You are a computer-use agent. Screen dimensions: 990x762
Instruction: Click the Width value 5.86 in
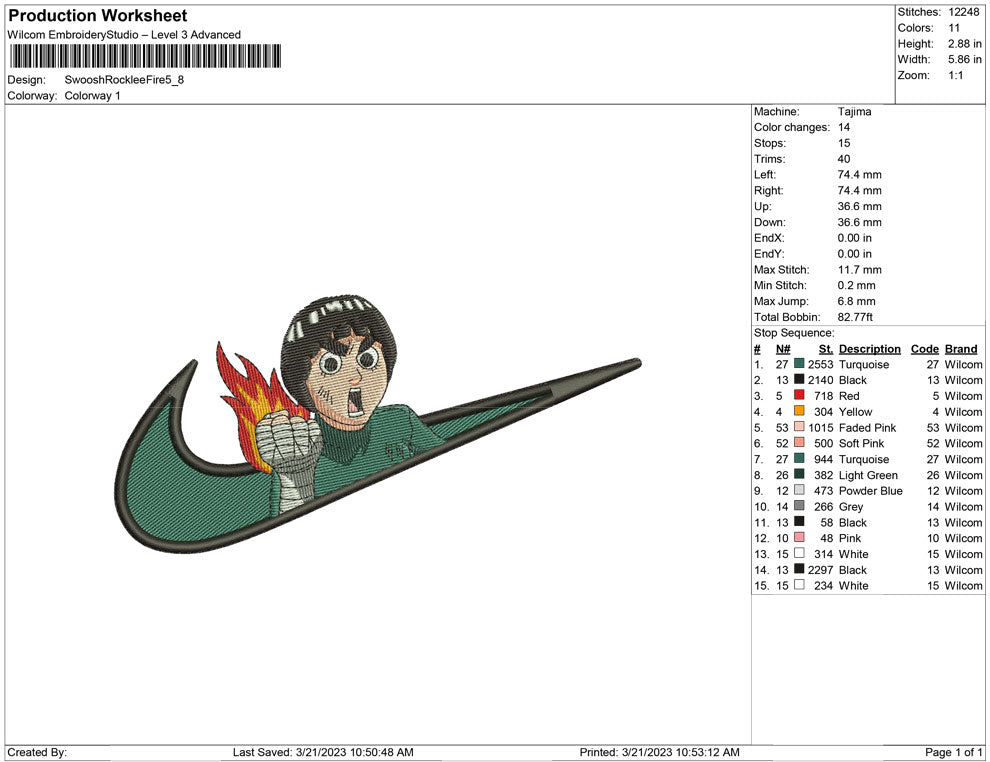964,59
